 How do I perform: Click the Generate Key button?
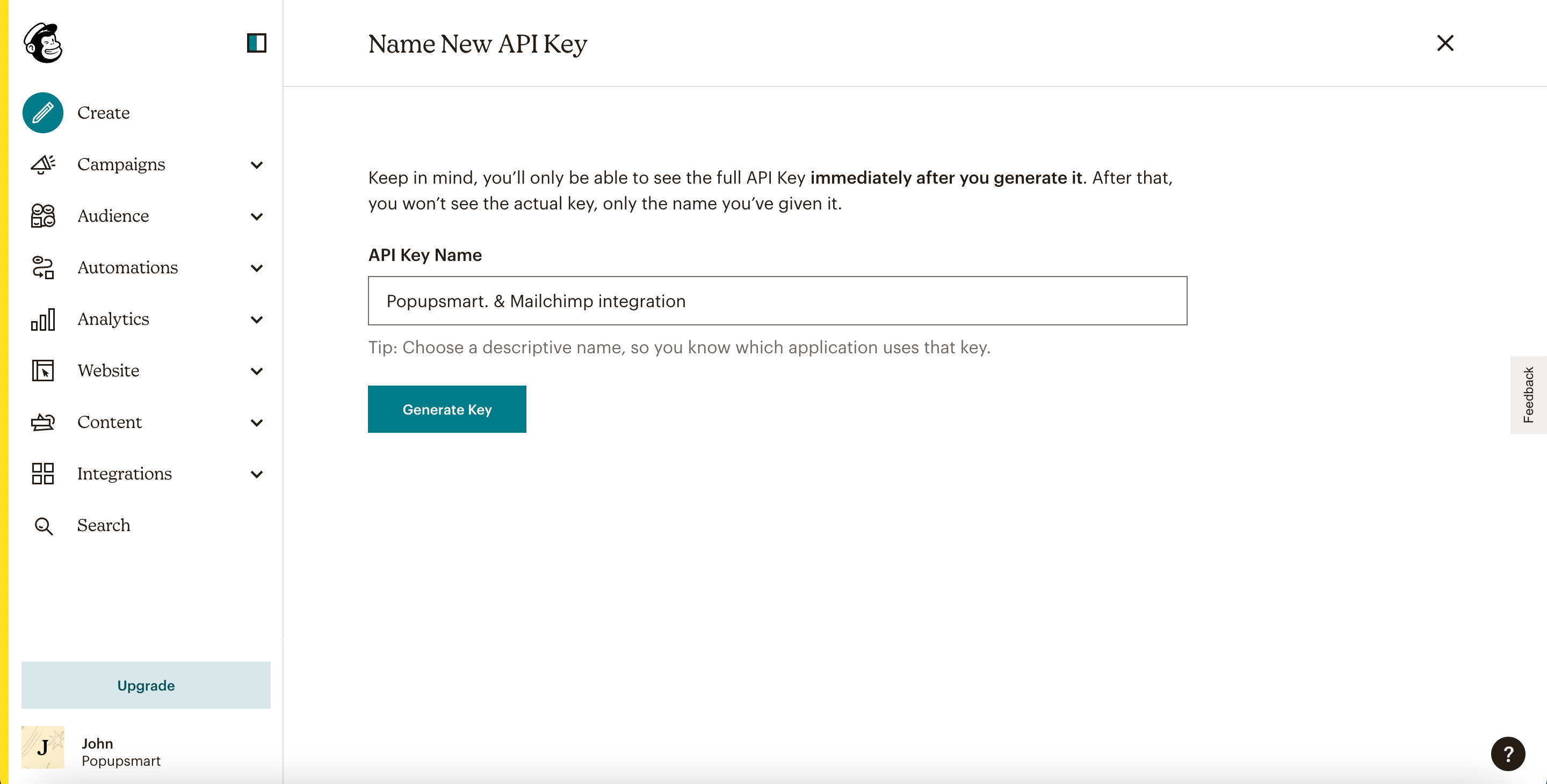(447, 409)
